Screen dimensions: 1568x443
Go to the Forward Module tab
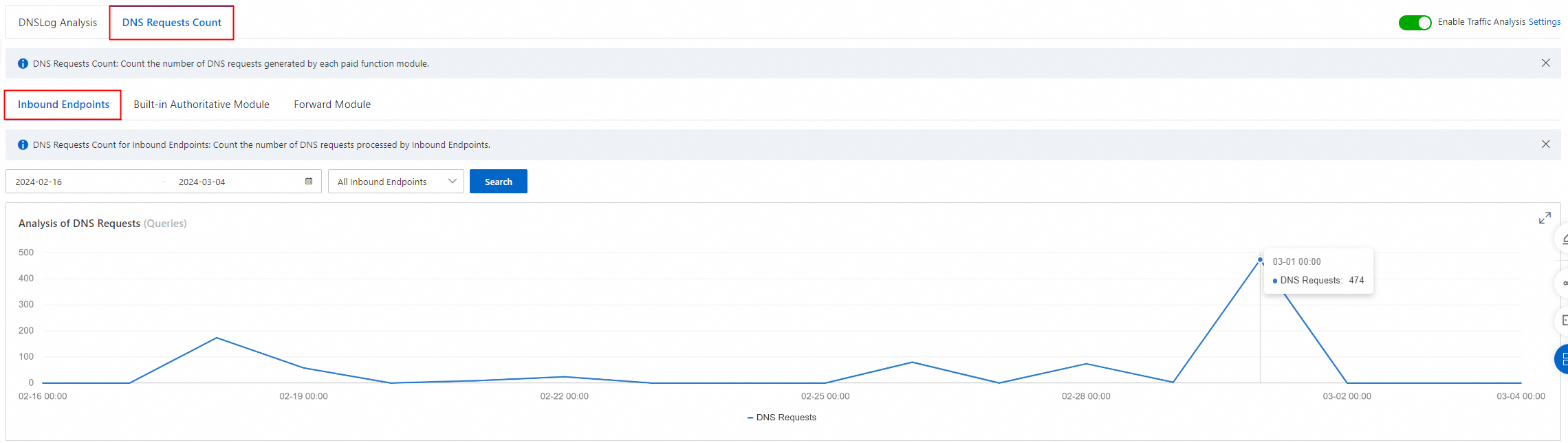click(332, 105)
